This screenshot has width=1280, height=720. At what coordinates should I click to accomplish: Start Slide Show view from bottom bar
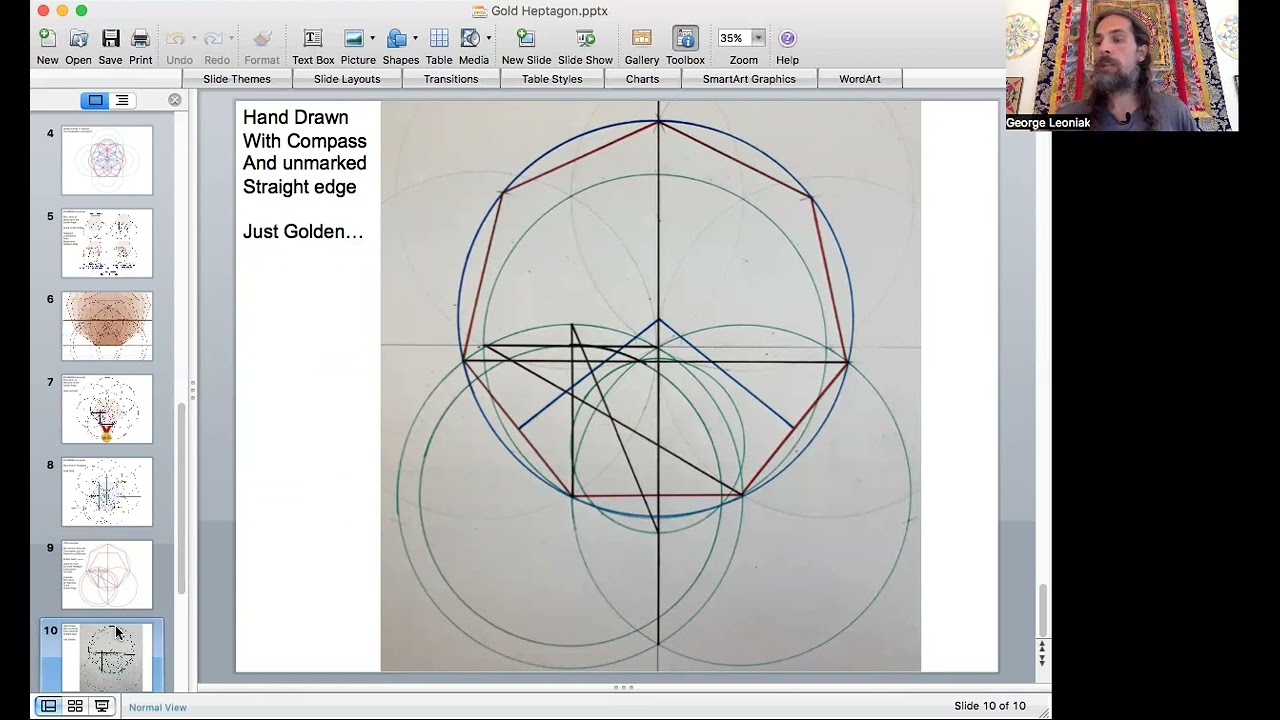[102, 706]
